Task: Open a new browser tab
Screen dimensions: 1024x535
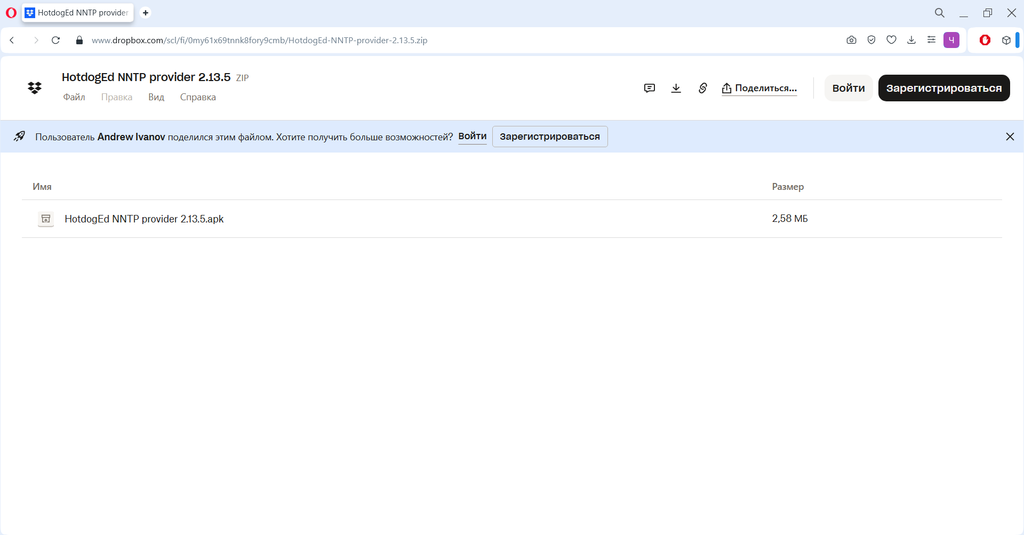Action: [x=146, y=12]
